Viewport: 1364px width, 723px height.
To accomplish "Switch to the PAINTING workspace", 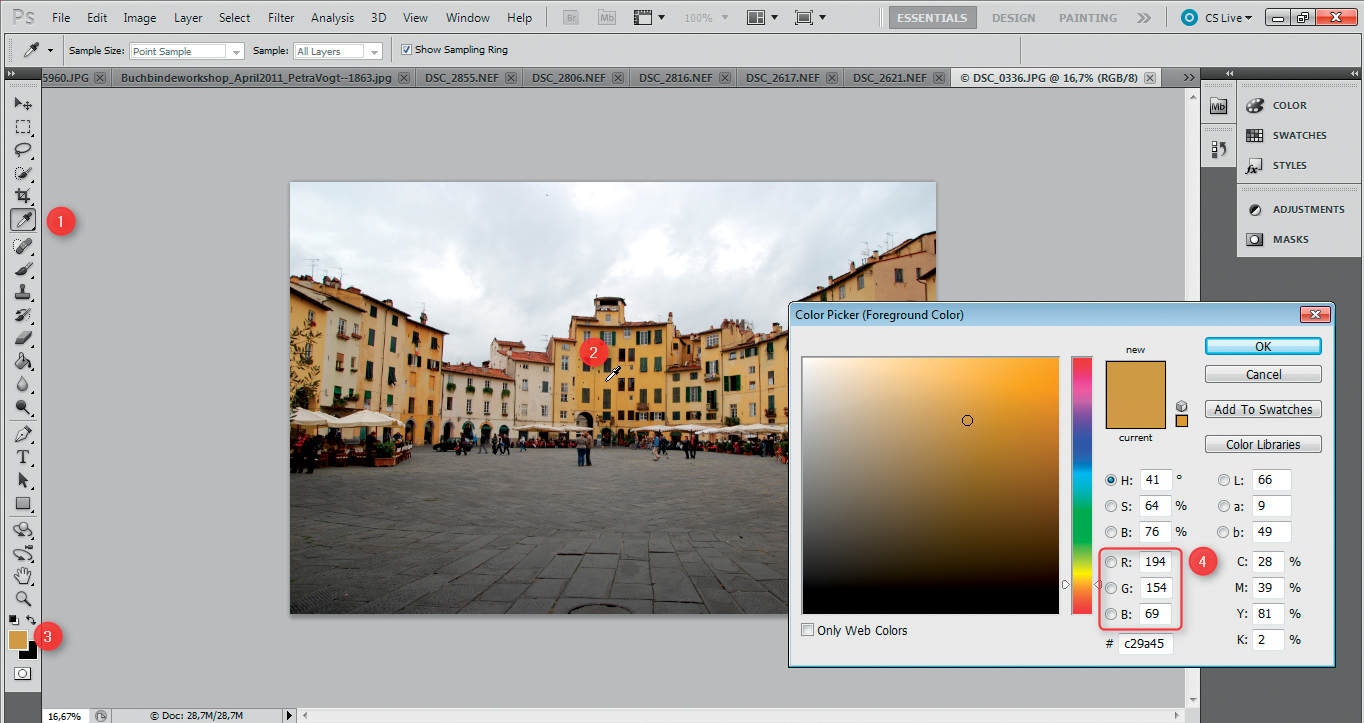I will tap(1088, 18).
